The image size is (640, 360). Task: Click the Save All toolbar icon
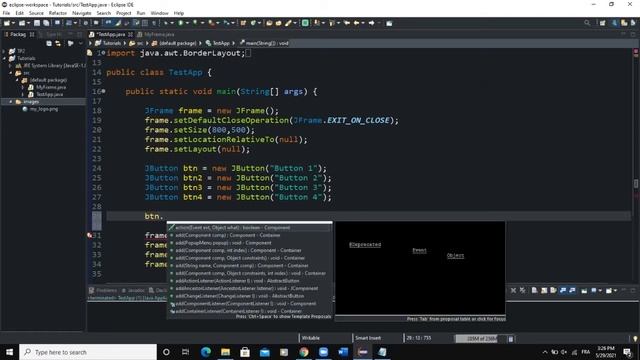46,23
